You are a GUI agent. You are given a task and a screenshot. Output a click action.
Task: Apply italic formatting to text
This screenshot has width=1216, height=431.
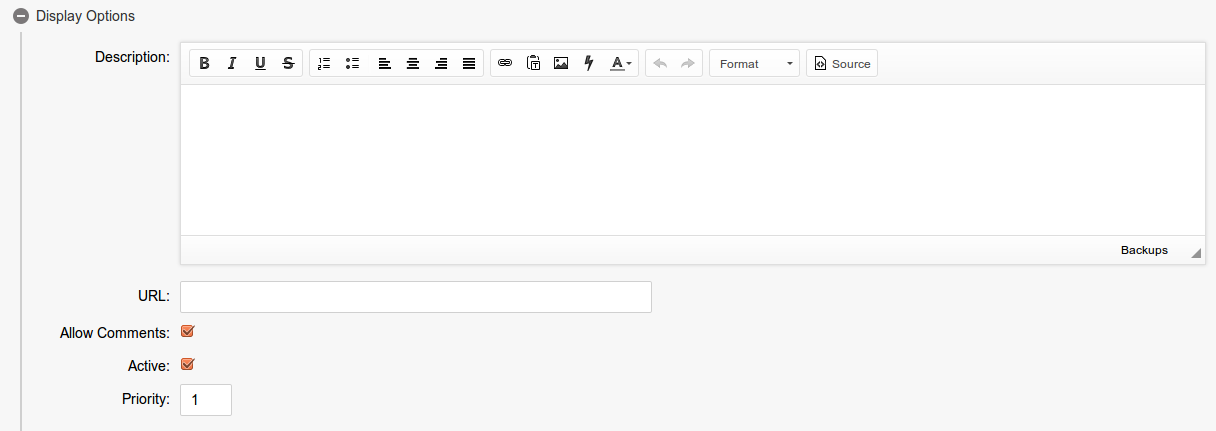coord(232,64)
